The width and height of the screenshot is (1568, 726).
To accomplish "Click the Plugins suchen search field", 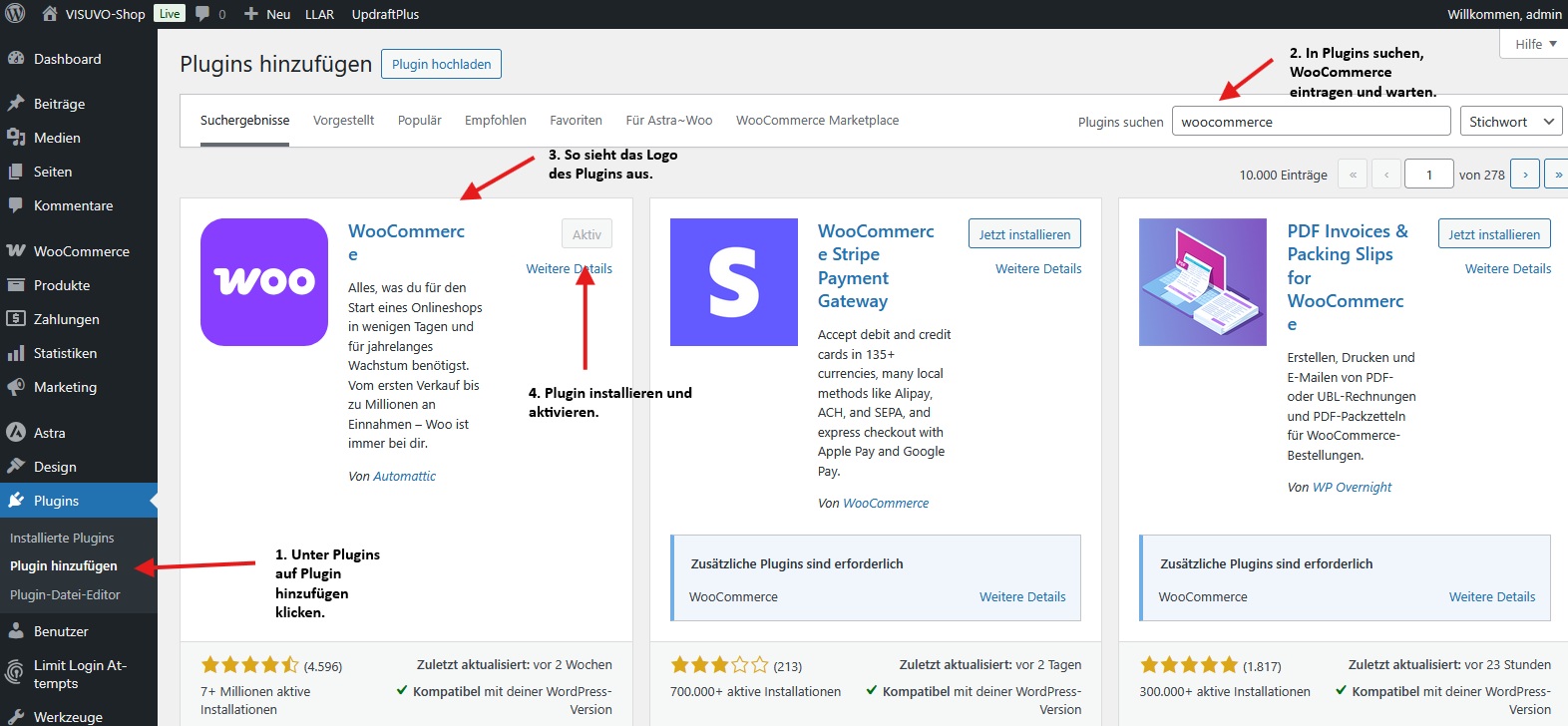I will 1310,122.
